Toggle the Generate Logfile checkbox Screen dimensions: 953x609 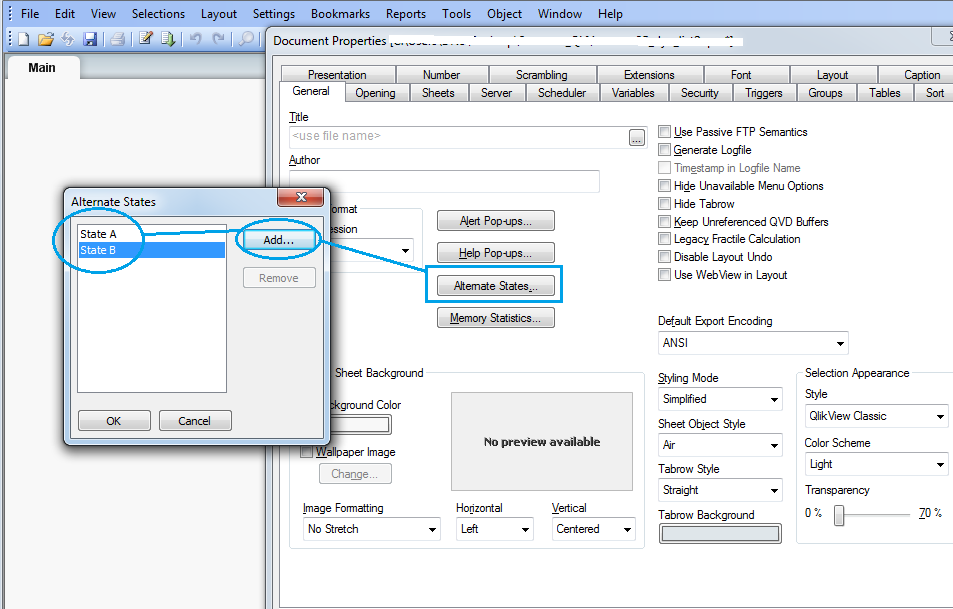click(665, 150)
